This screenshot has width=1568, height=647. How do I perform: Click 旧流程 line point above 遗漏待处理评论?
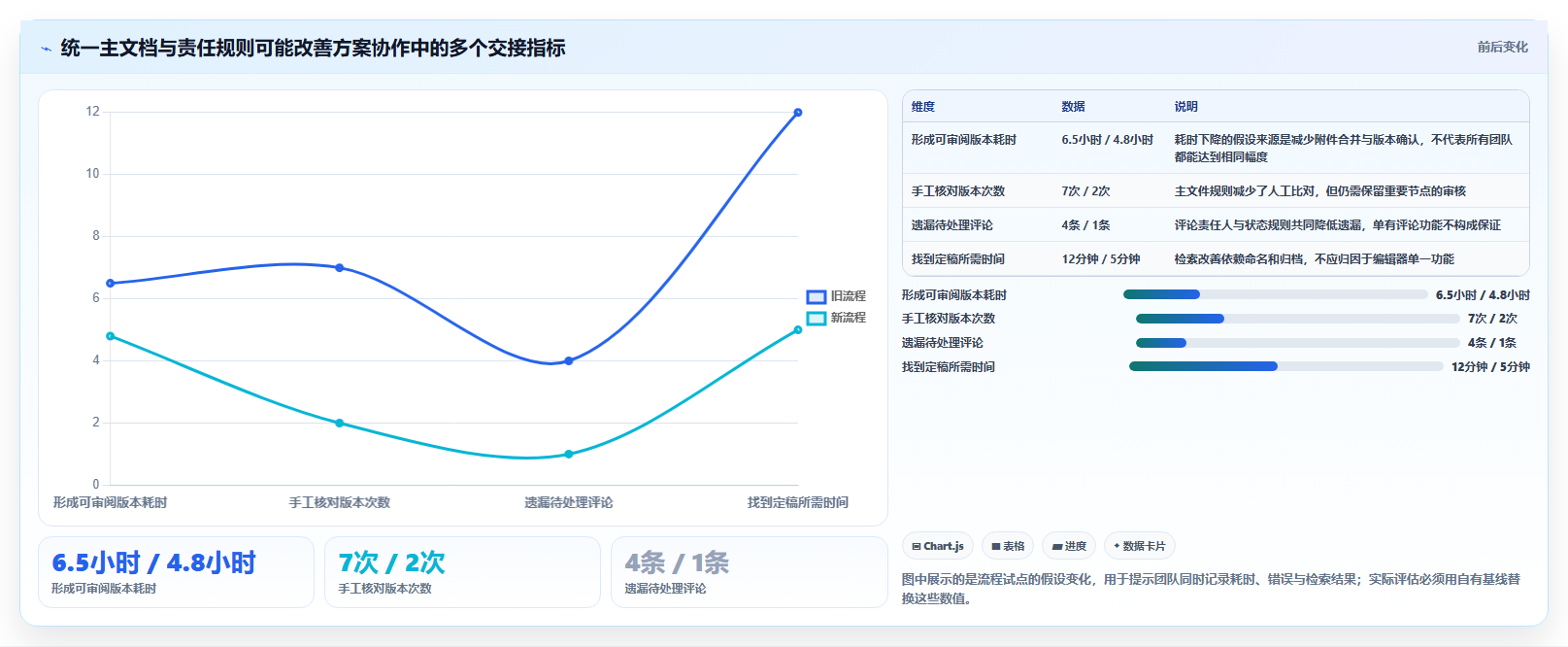tap(569, 360)
